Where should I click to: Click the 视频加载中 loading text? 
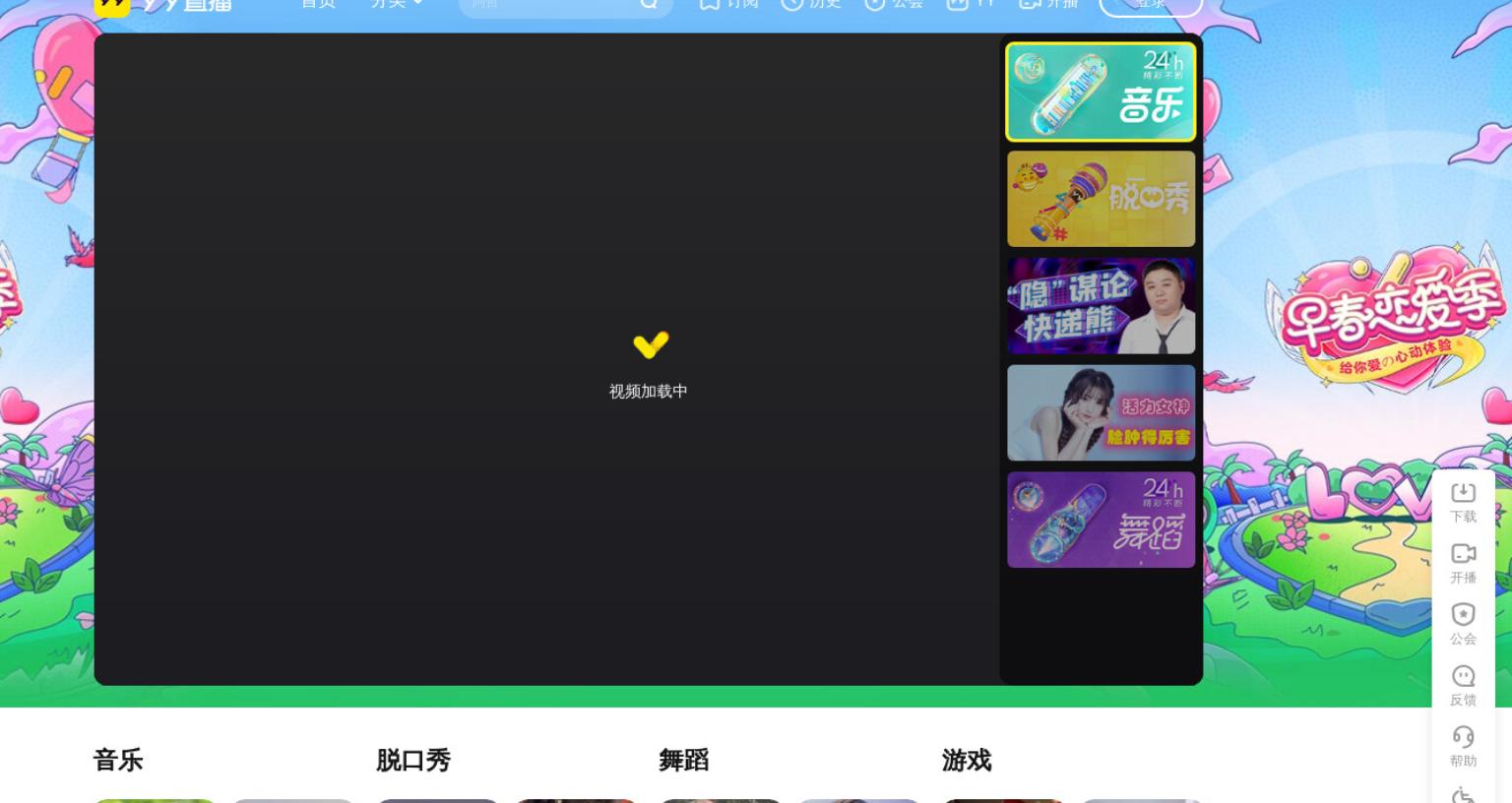(648, 391)
